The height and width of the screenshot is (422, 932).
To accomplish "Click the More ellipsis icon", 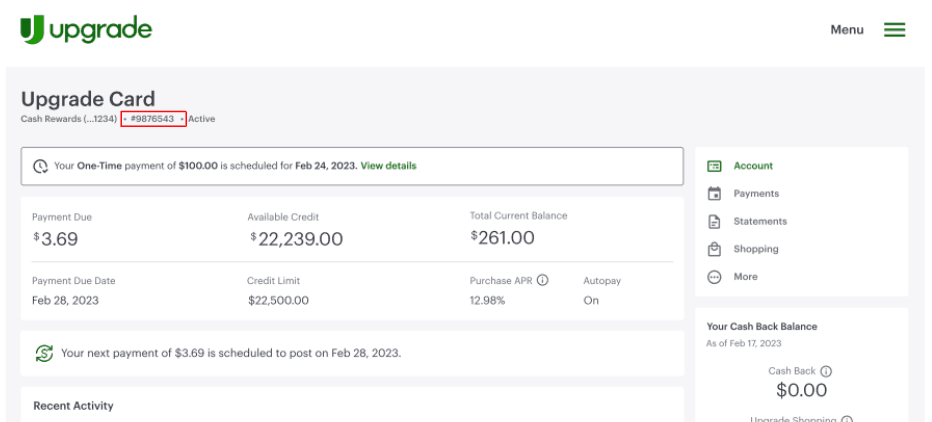I will pyautogui.click(x=714, y=277).
